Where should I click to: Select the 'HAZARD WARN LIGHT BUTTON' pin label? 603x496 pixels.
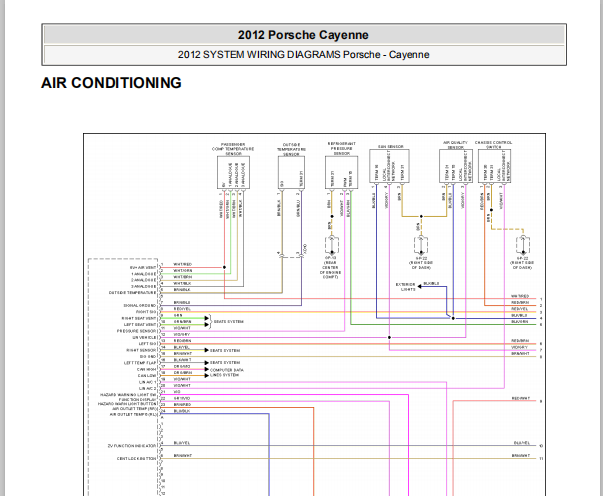127,404
